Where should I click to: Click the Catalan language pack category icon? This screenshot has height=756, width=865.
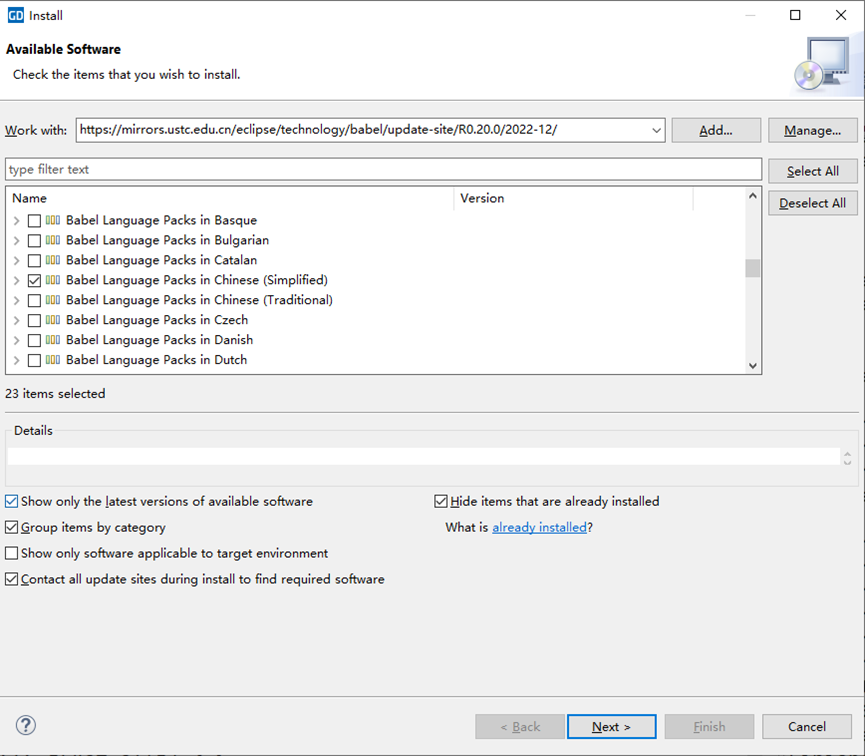click(x=53, y=260)
